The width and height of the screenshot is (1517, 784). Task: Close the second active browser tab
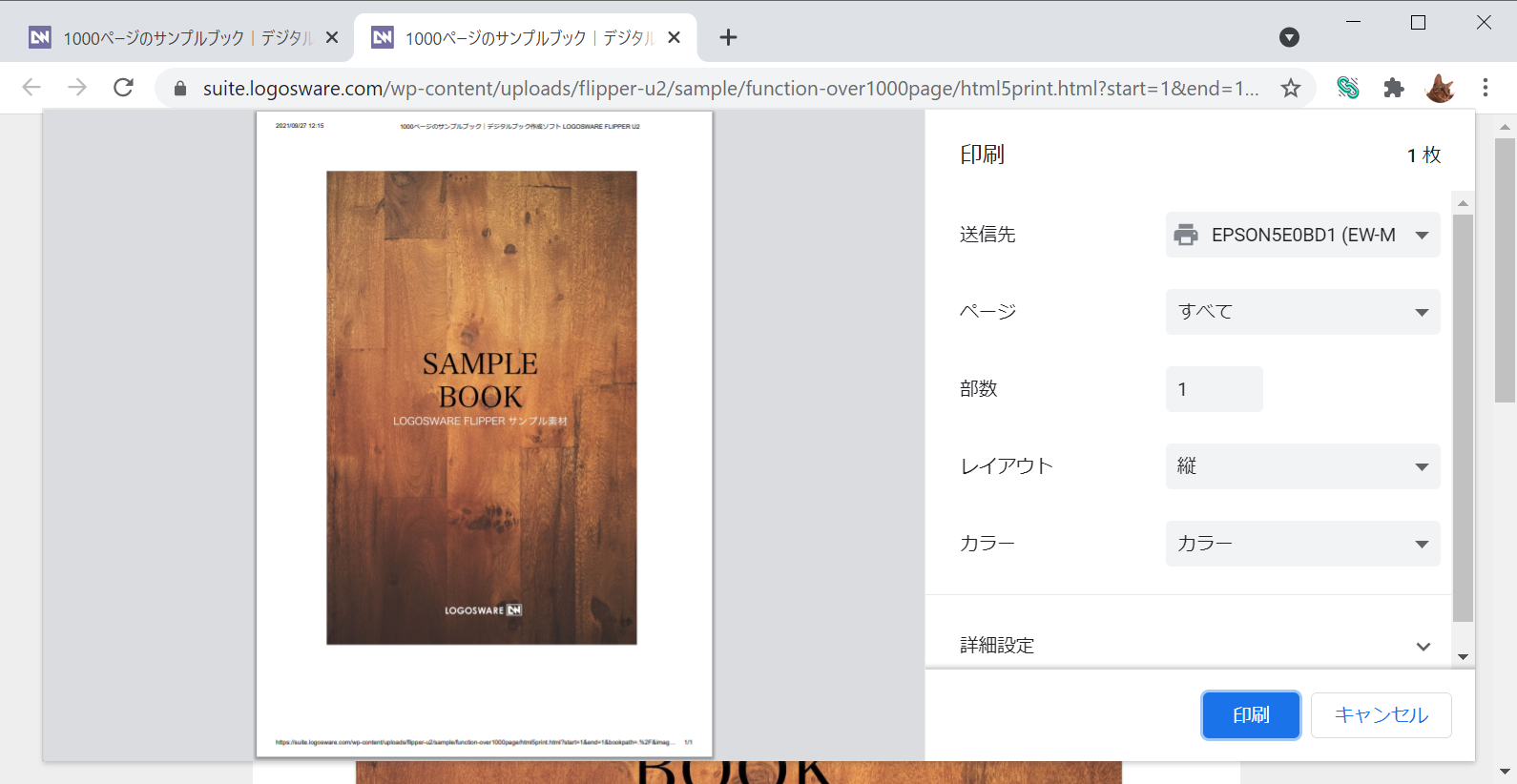(x=674, y=37)
